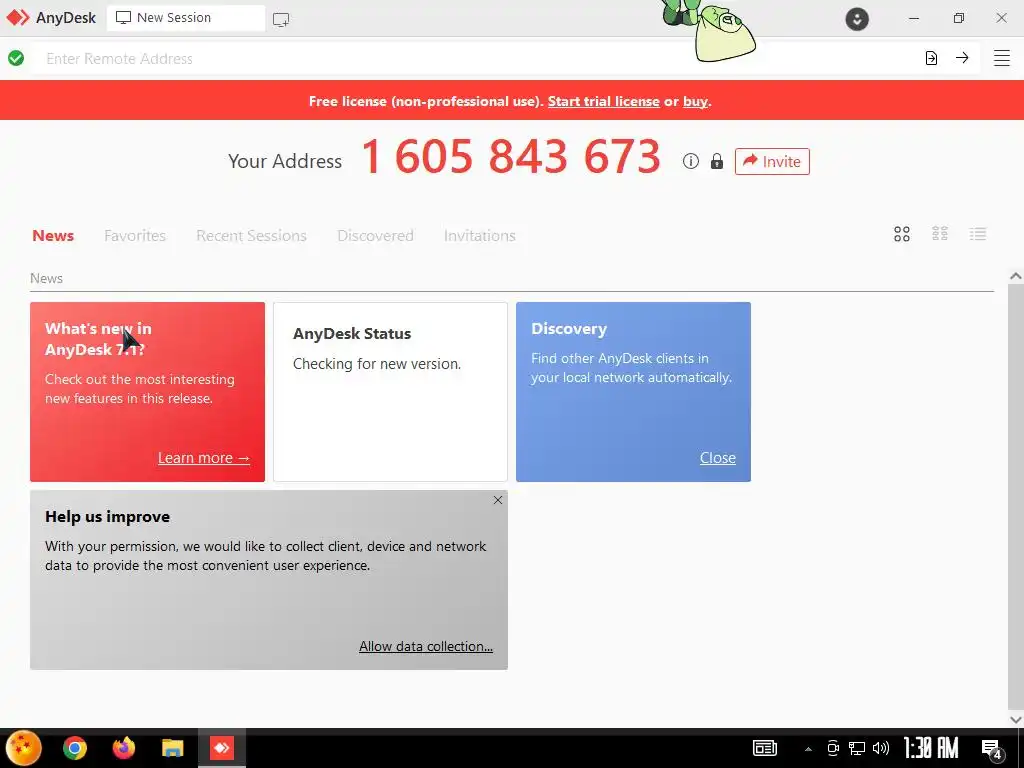Open Chrome from the taskbar
The width and height of the screenshot is (1024, 768).
74,748
